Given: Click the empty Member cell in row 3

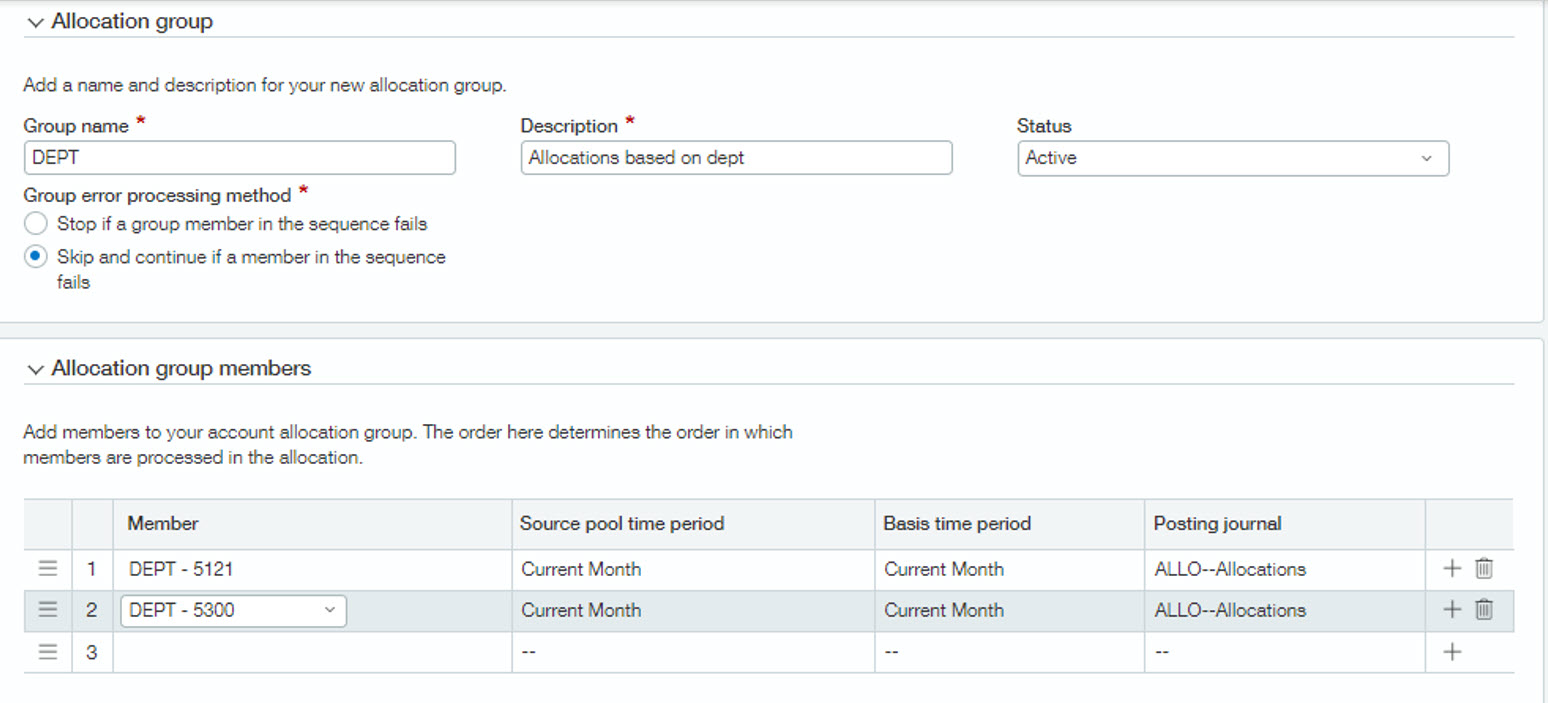Looking at the screenshot, I should point(312,652).
